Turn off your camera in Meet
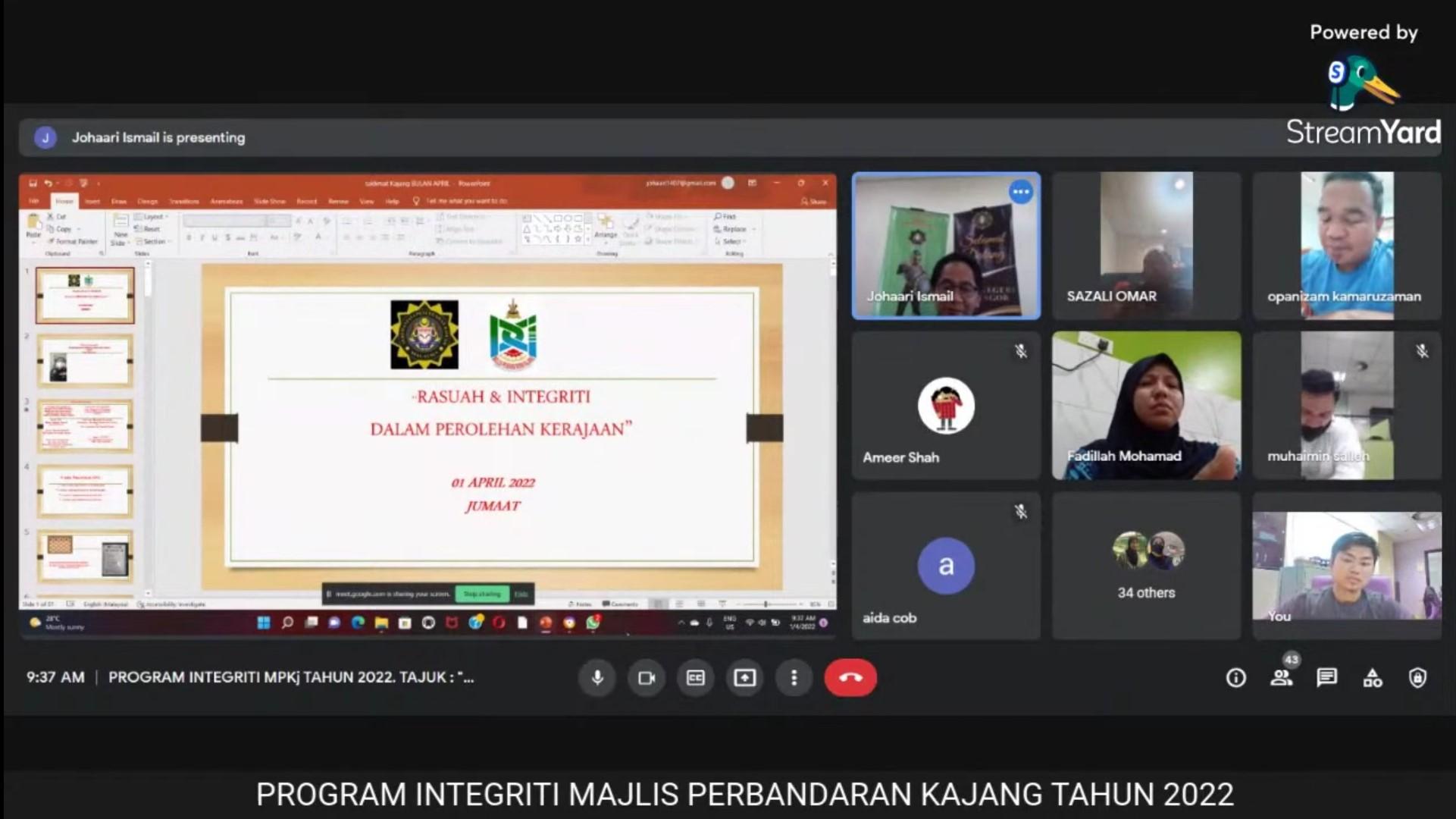Viewport: 1456px width, 819px height. click(x=646, y=677)
